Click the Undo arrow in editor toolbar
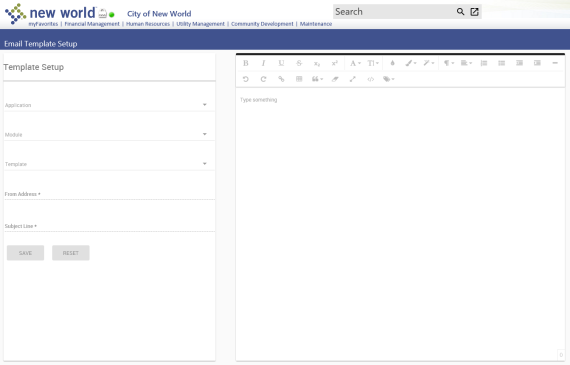This screenshot has width=570, height=365. (x=246, y=79)
